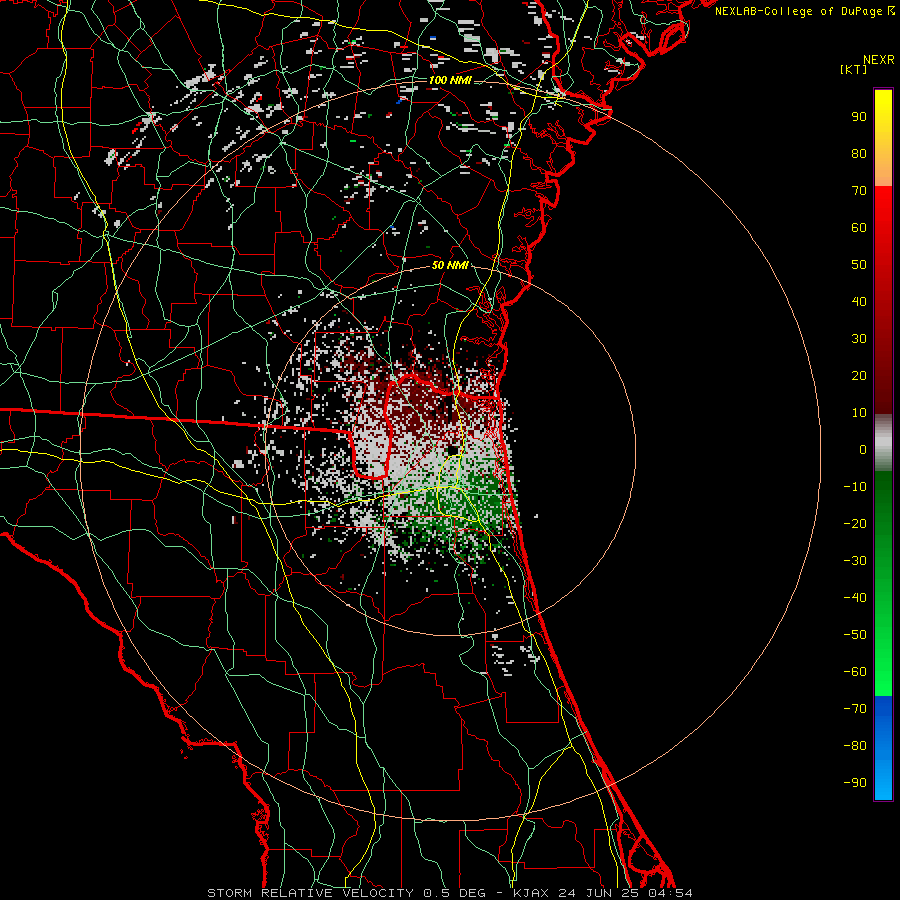Select the positive 50 knot scale label
The image size is (900, 900).
point(859,265)
